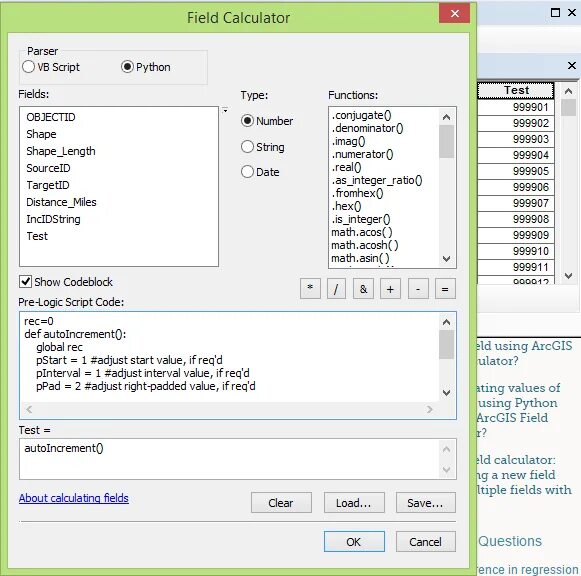Screen dimensions: 581x576
Task: Select table cell 999901
Action: coord(516,107)
